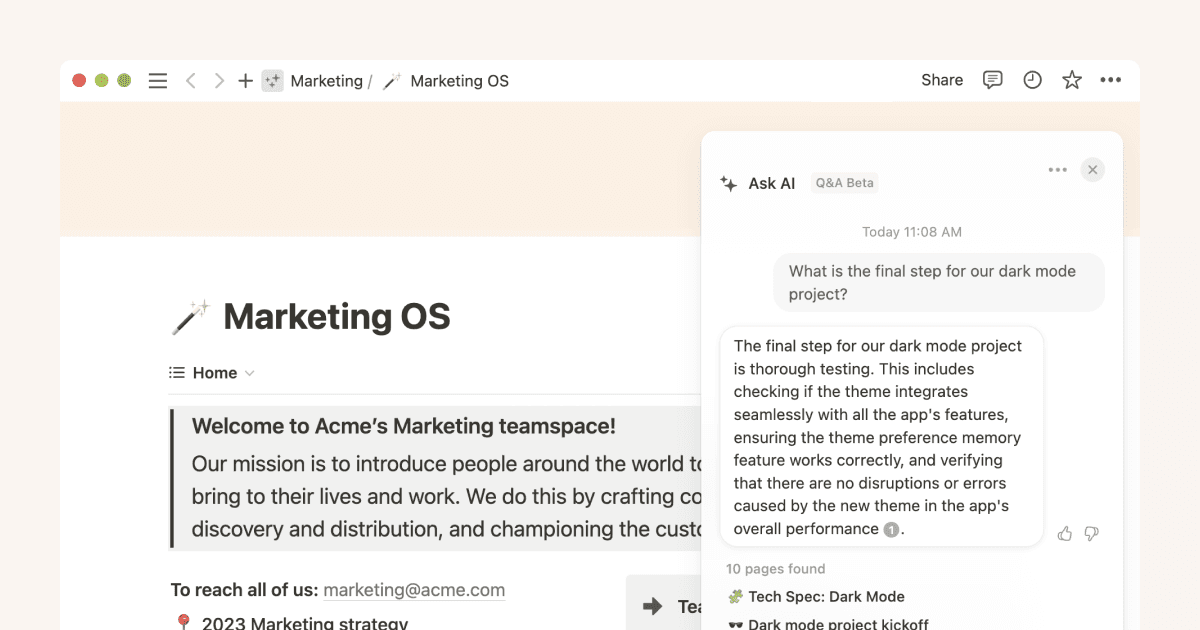
Task: Open the comments icon in the top bar
Action: 992,80
